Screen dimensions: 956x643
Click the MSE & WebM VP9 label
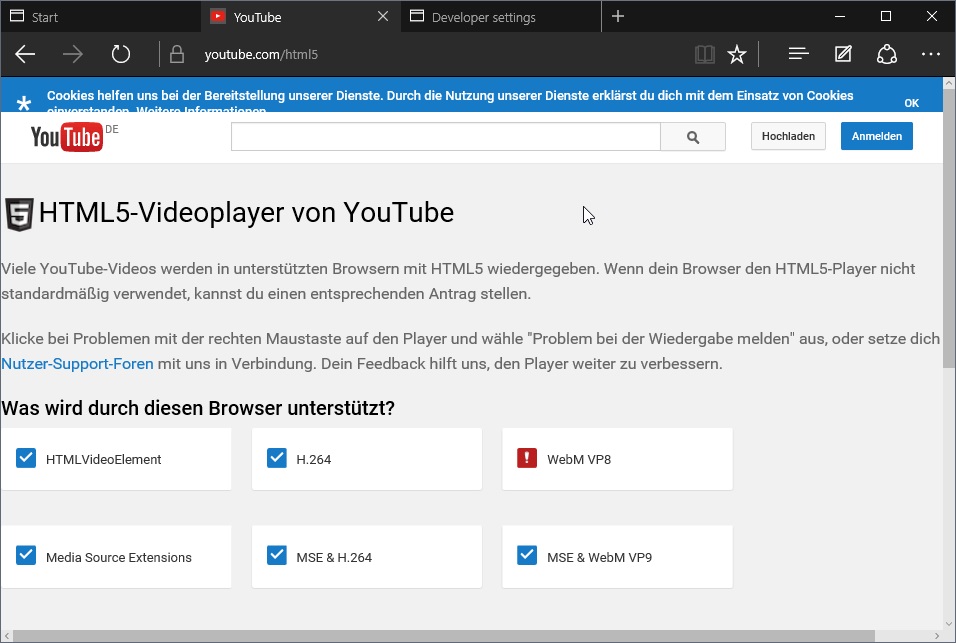coord(599,558)
